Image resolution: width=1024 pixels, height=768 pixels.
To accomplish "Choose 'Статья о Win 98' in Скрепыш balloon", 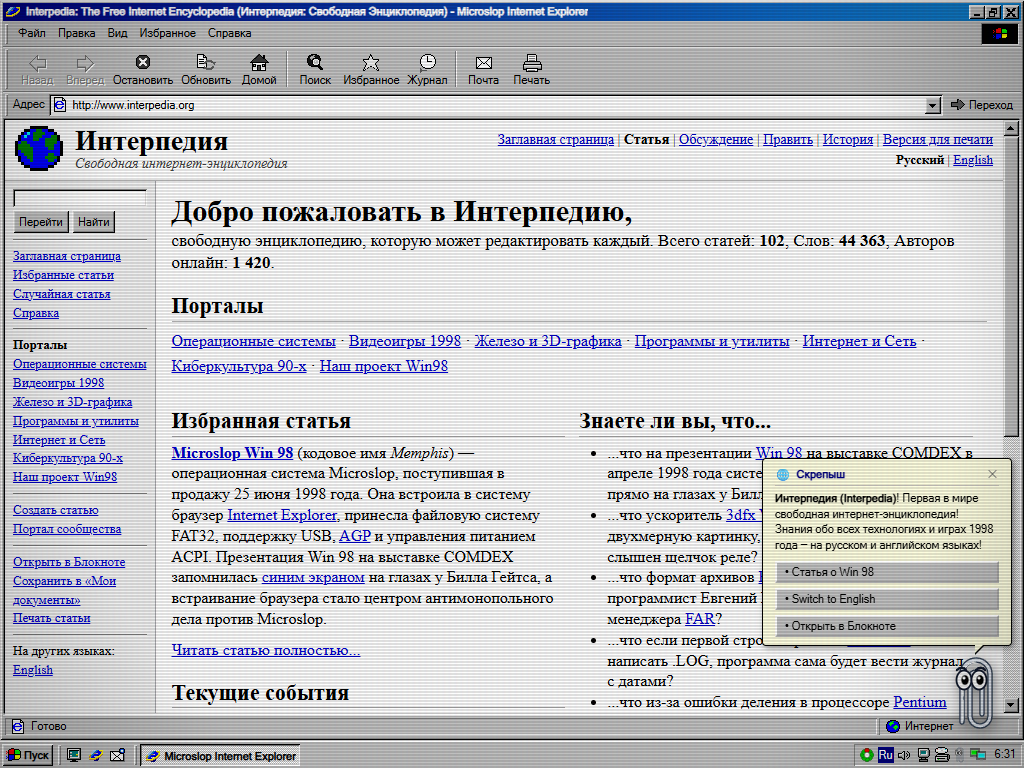I will 888,572.
